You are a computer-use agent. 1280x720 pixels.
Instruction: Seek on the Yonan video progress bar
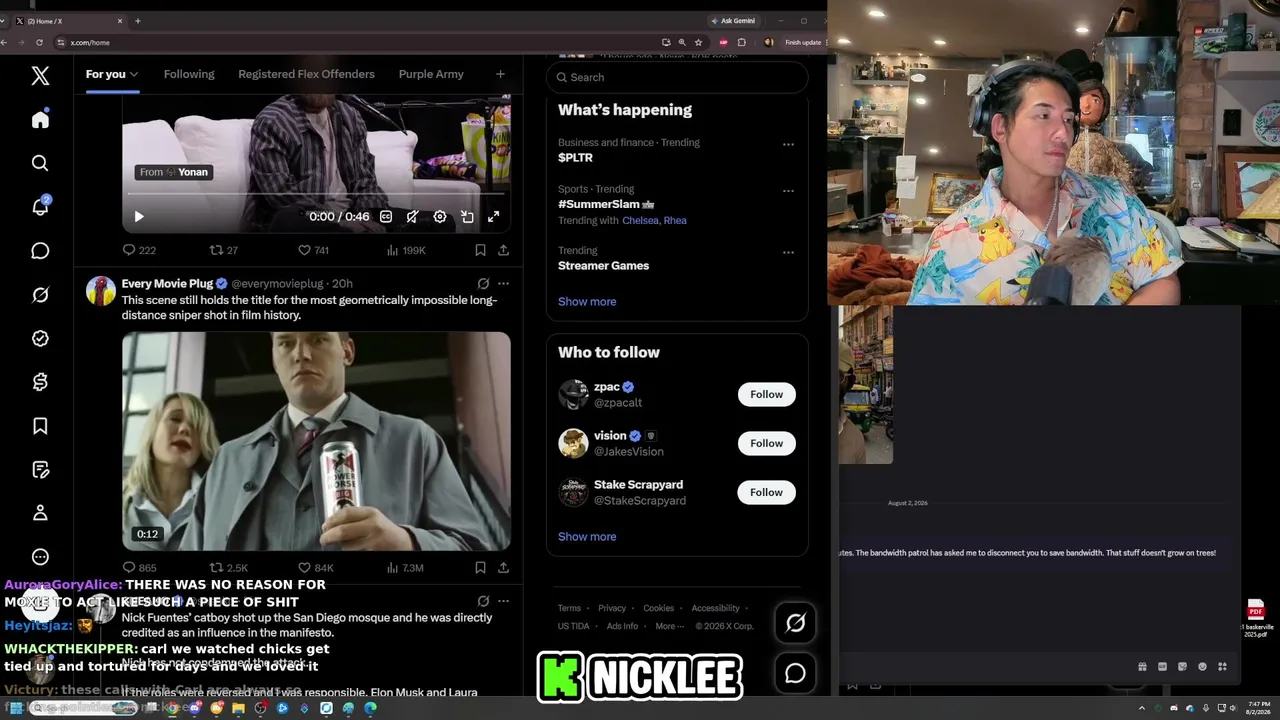pyautogui.click(x=316, y=194)
